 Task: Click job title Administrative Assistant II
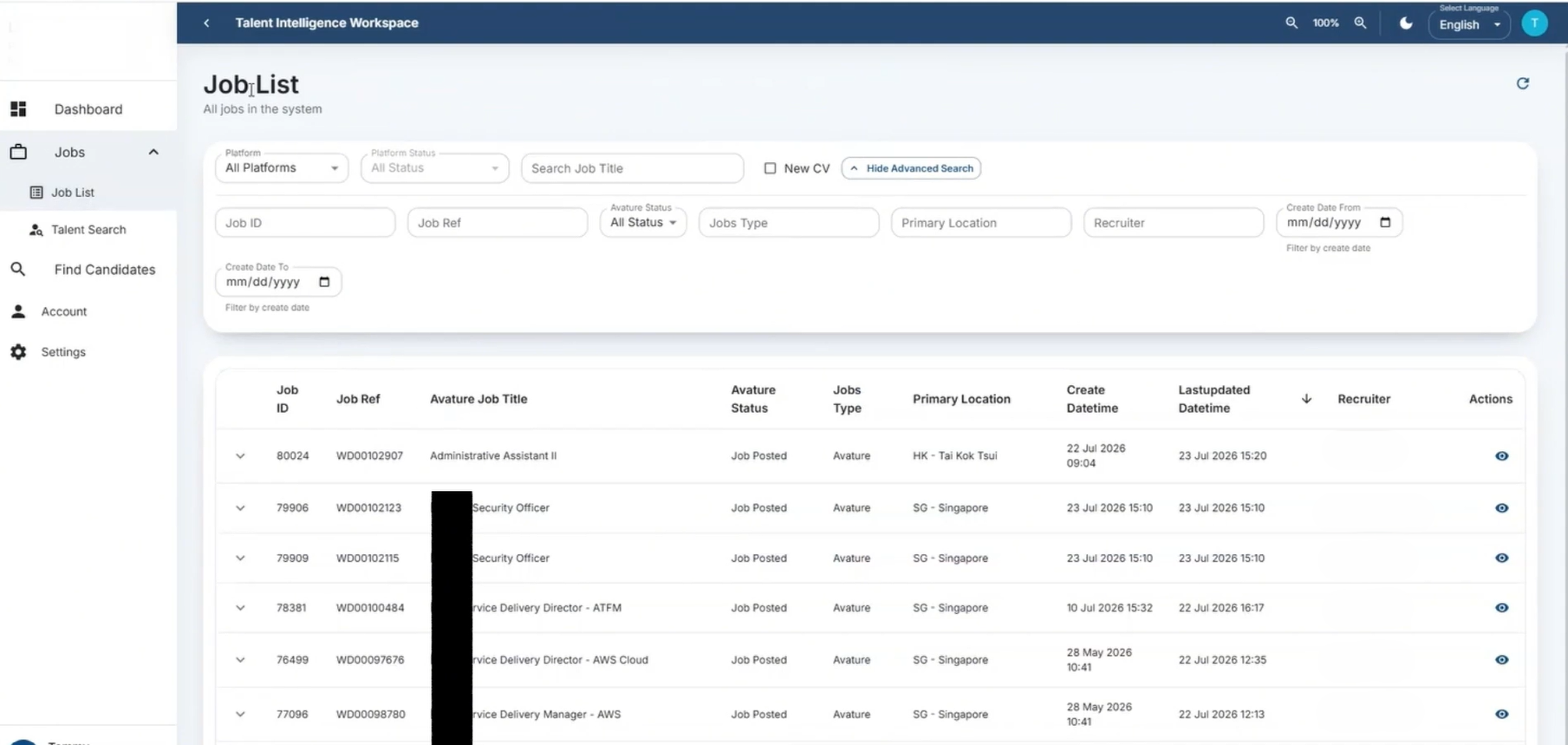click(493, 456)
